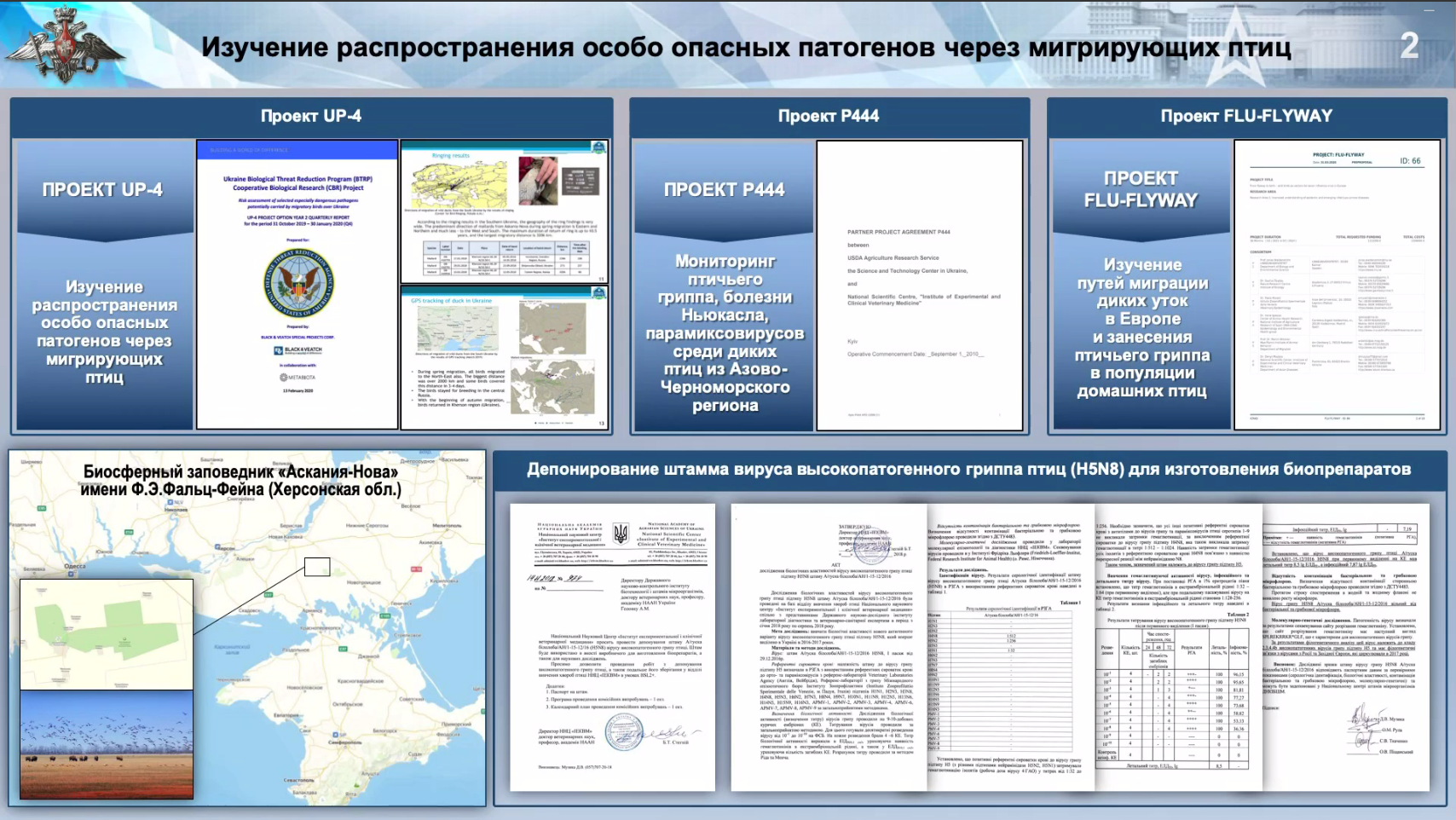Click the Депонирование штамма вируса section header
Viewport: 1456px width, 820px height.
click(x=968, y=470)
